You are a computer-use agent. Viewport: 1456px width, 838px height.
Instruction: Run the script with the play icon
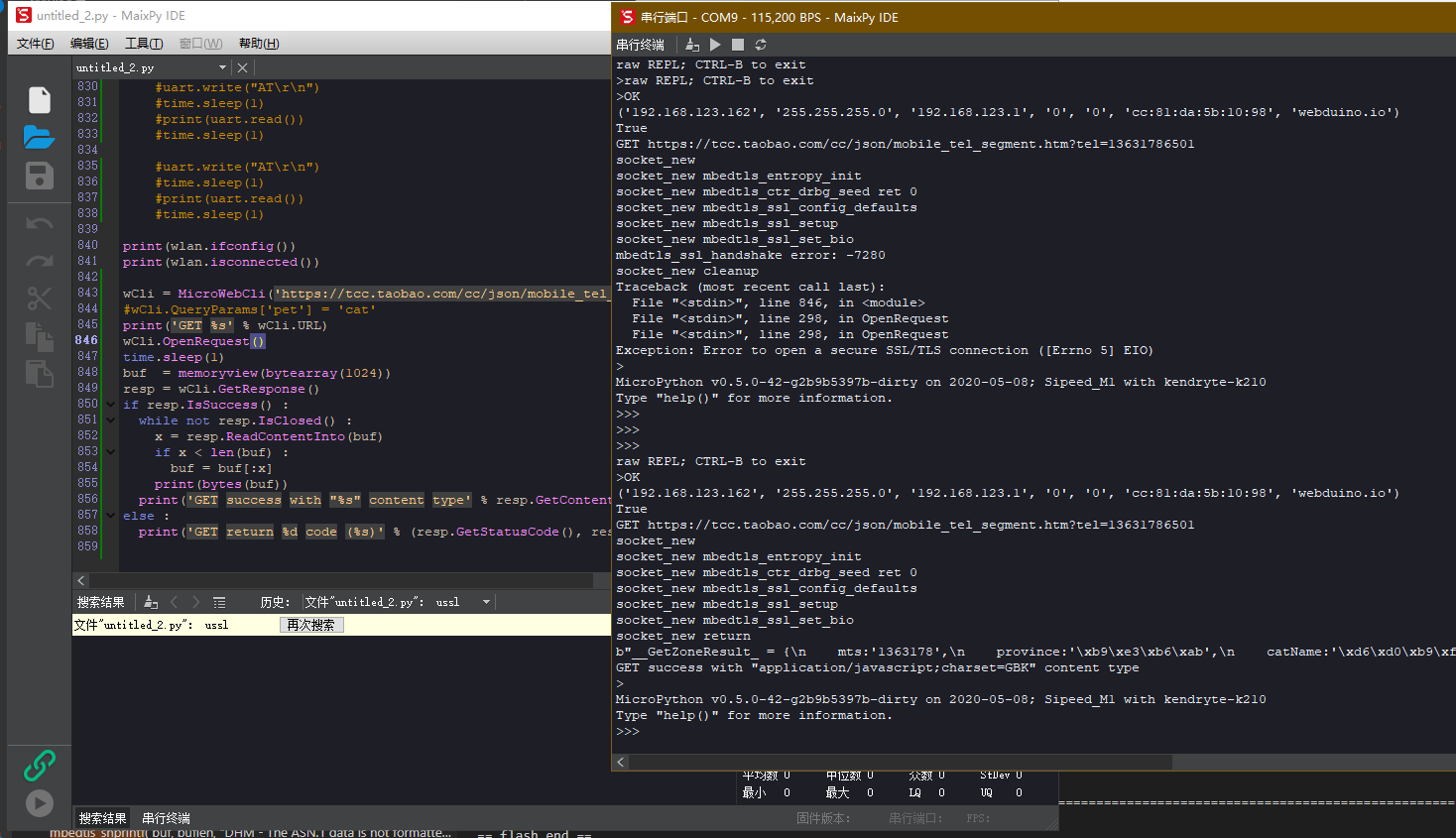[39, 803]
